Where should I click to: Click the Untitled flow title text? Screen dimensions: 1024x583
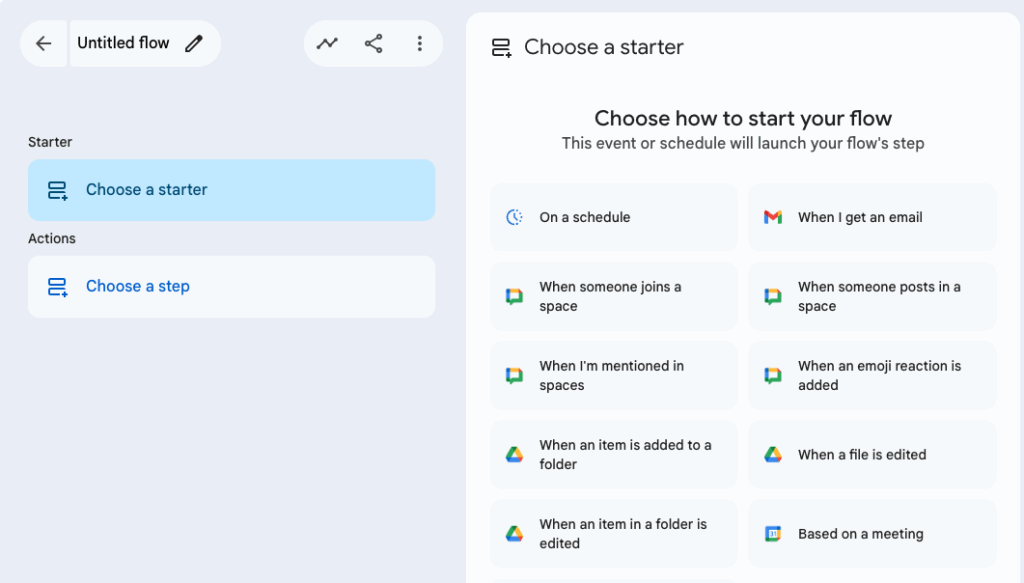click(123, 43)
